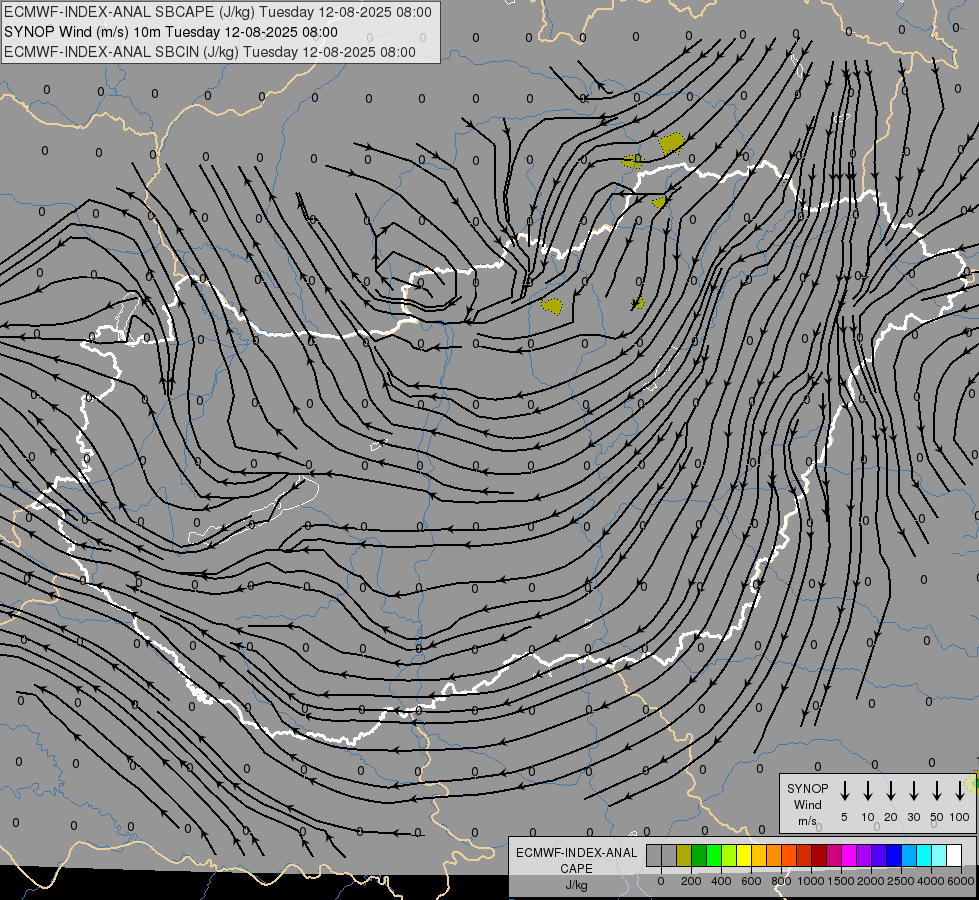Click the SBCAPE title line in header
This screenshot has width=979, height=900.
217,12
